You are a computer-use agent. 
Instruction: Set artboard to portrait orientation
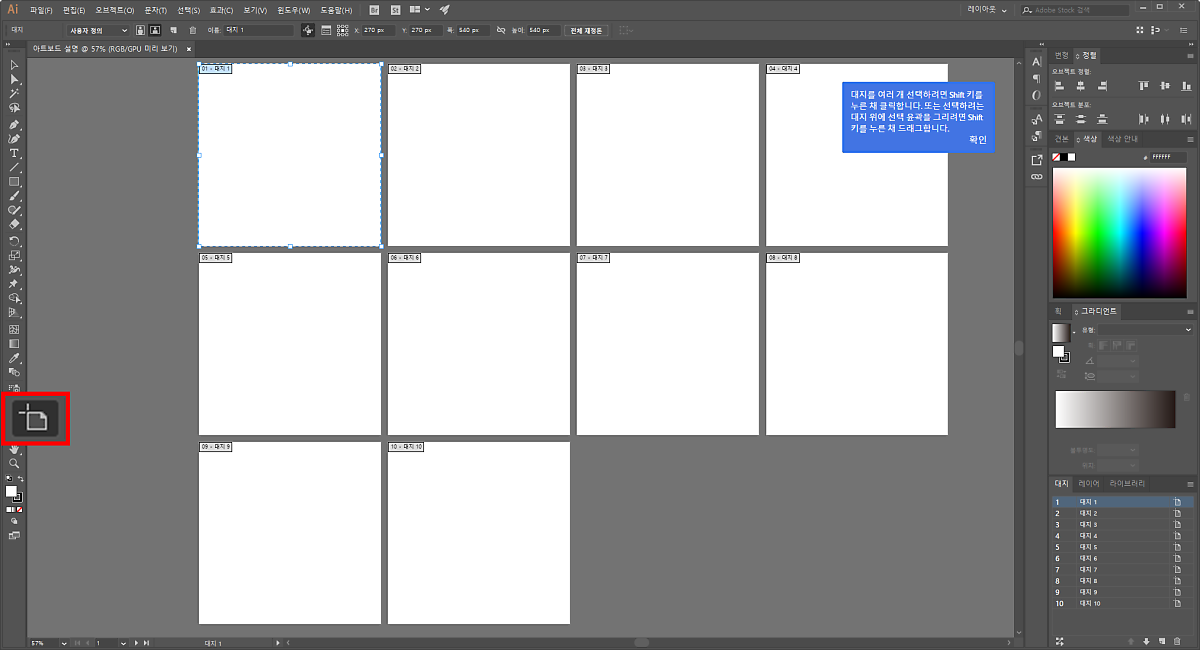(140, 31)
